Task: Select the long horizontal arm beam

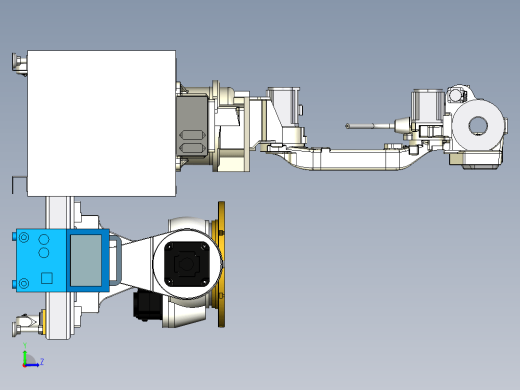Action: [353, 159]
